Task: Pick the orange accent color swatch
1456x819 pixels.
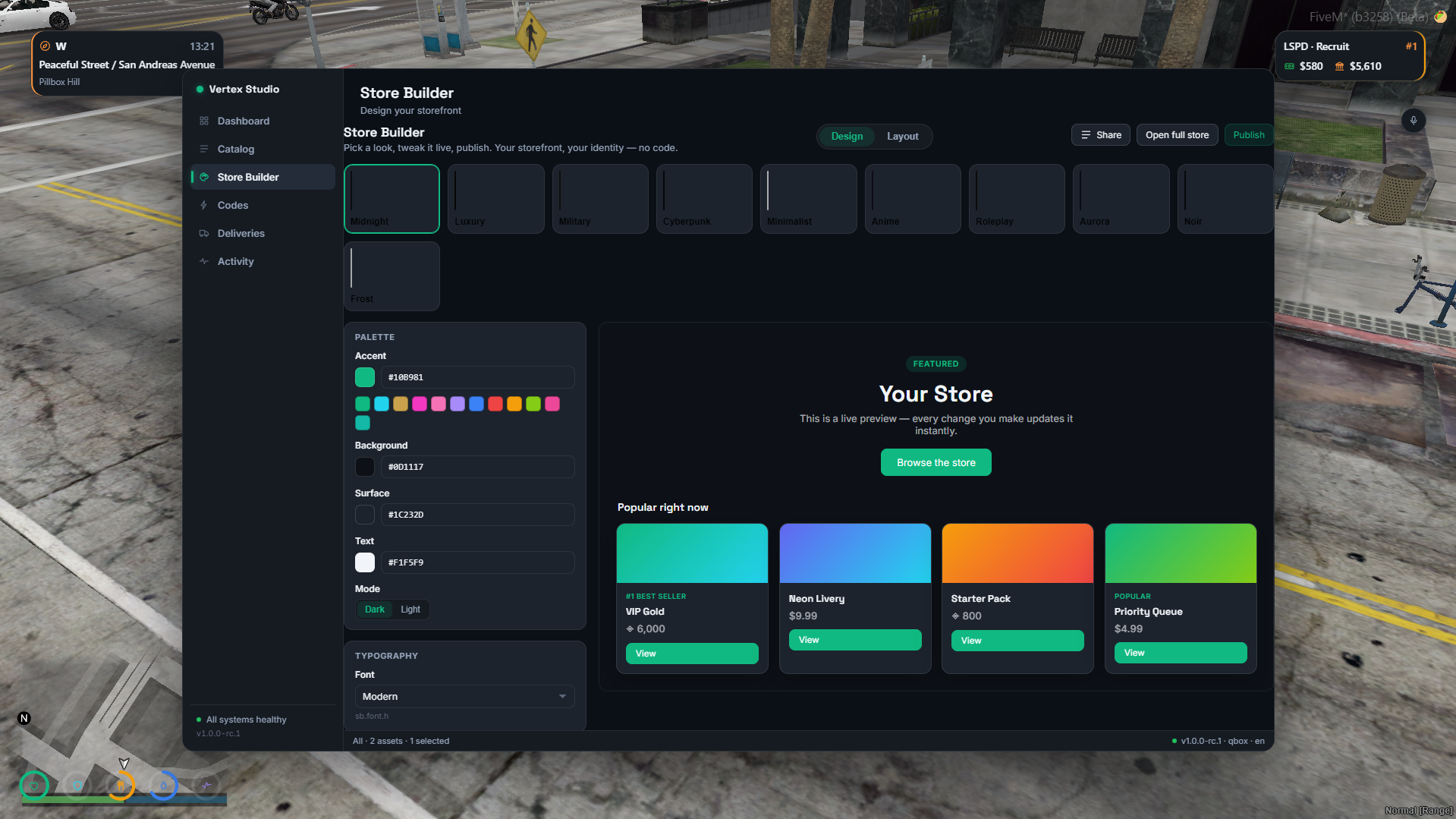Action: (514, 405)
